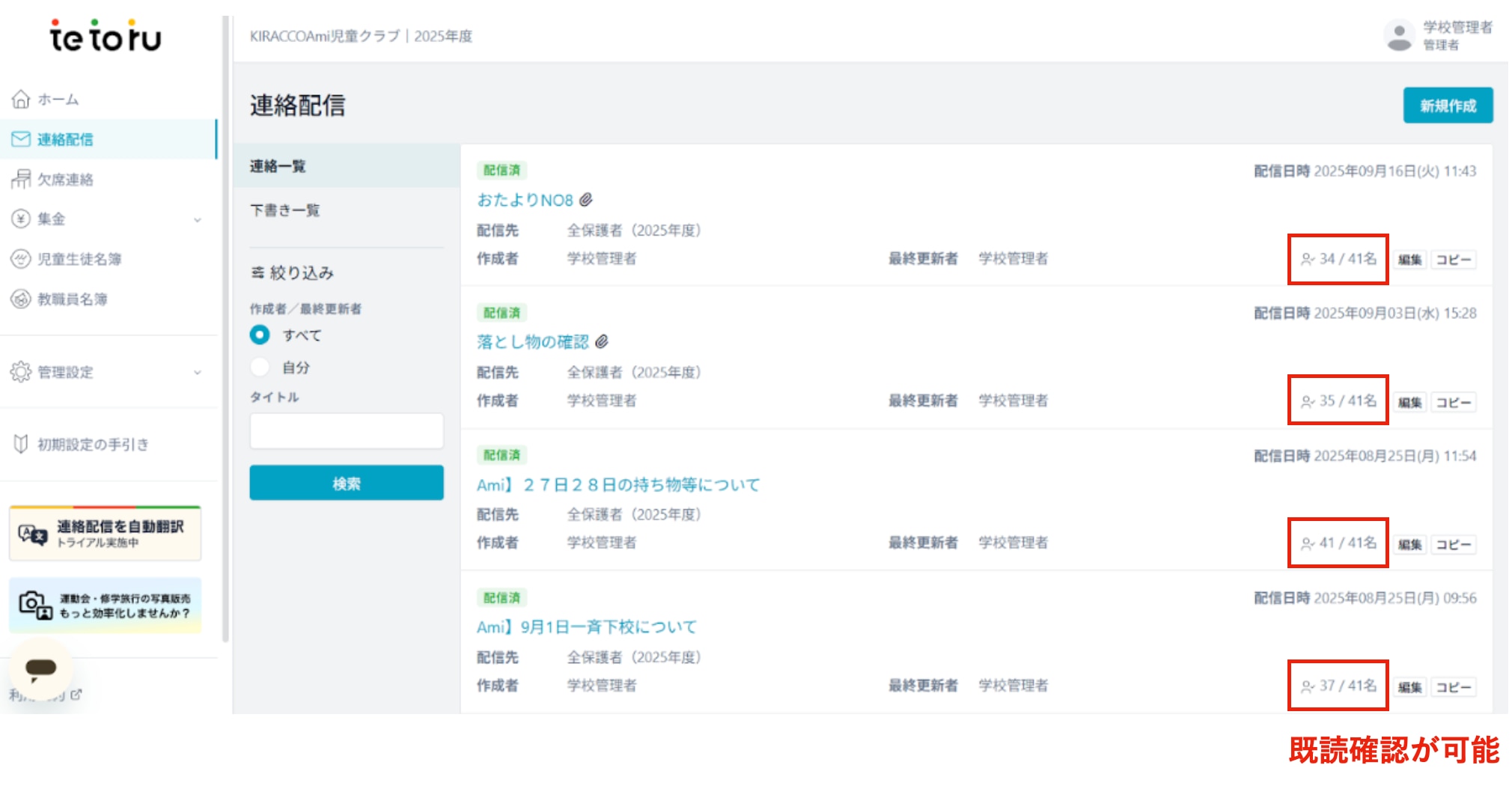
Task: Click the envelope icon for 連絡配信
Action: click(21, 139)
